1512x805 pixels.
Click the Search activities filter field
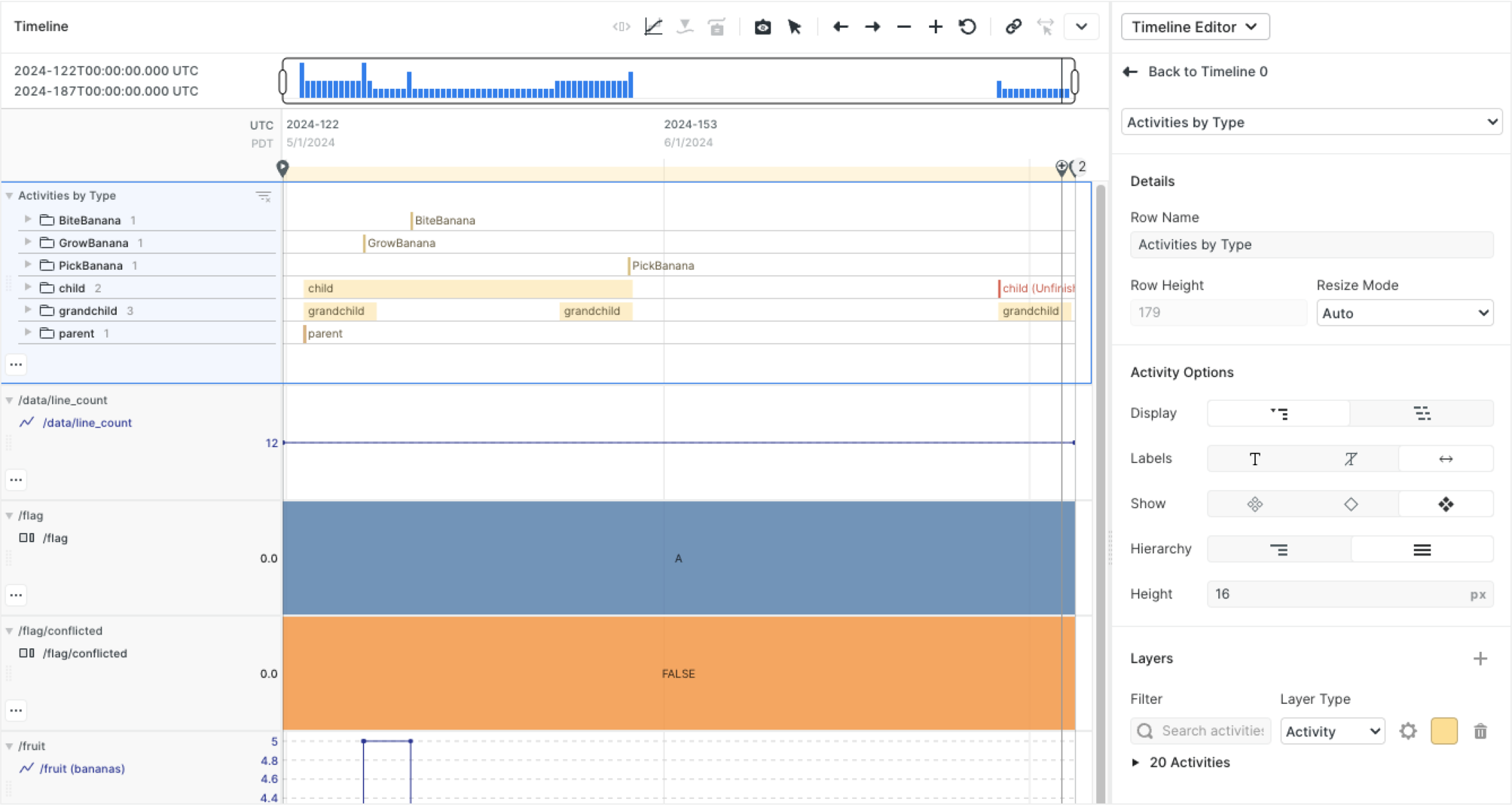pyautogui.click(x=1205, y=730)
